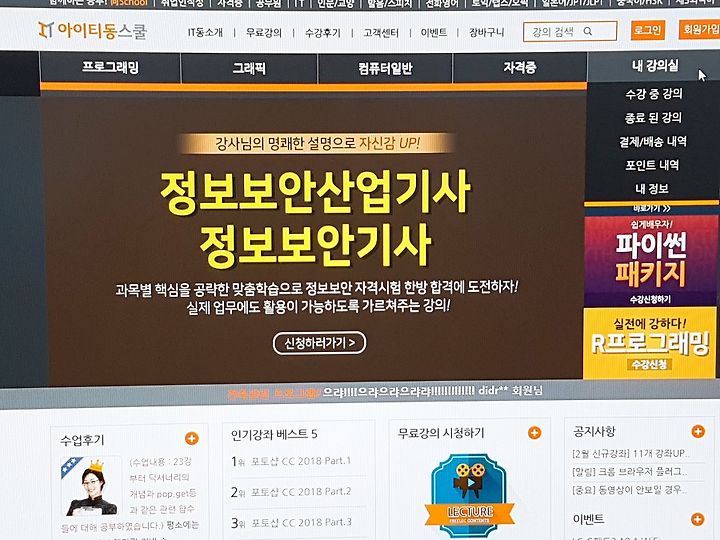
Task: Click the 이벤트 section heading
Action: (x=588, y=519)
